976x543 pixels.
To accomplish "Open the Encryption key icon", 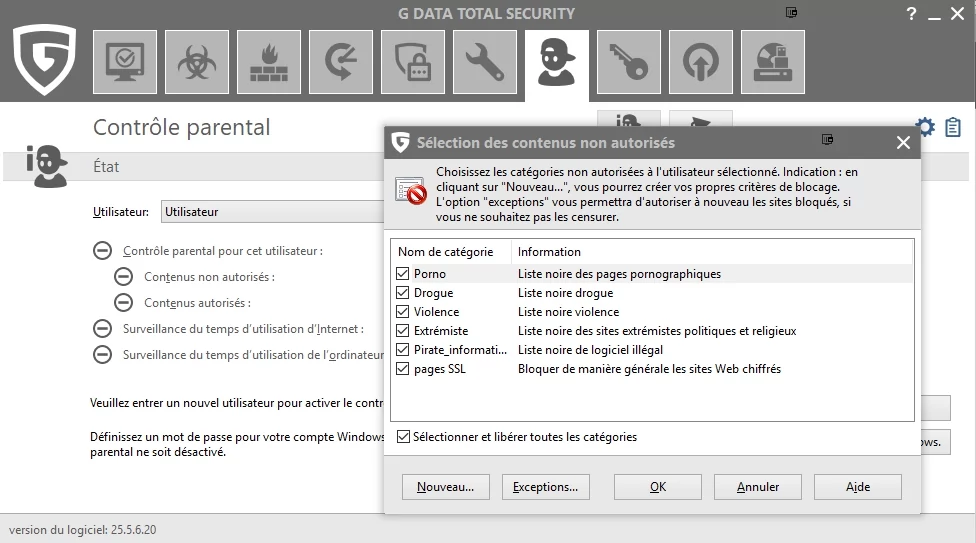I will point(629,62).
